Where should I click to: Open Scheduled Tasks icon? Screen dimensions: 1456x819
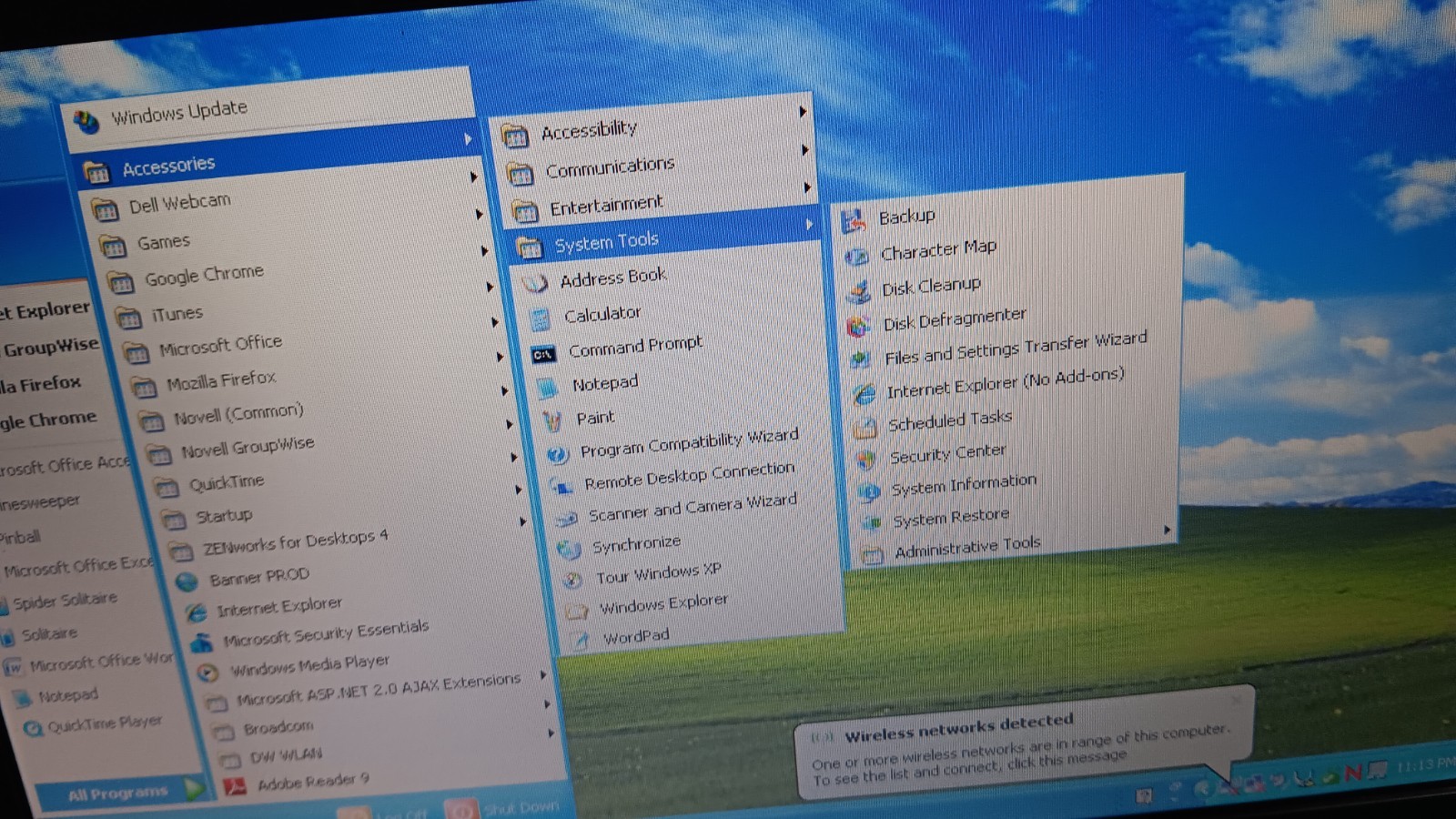[x=864, y=427]
